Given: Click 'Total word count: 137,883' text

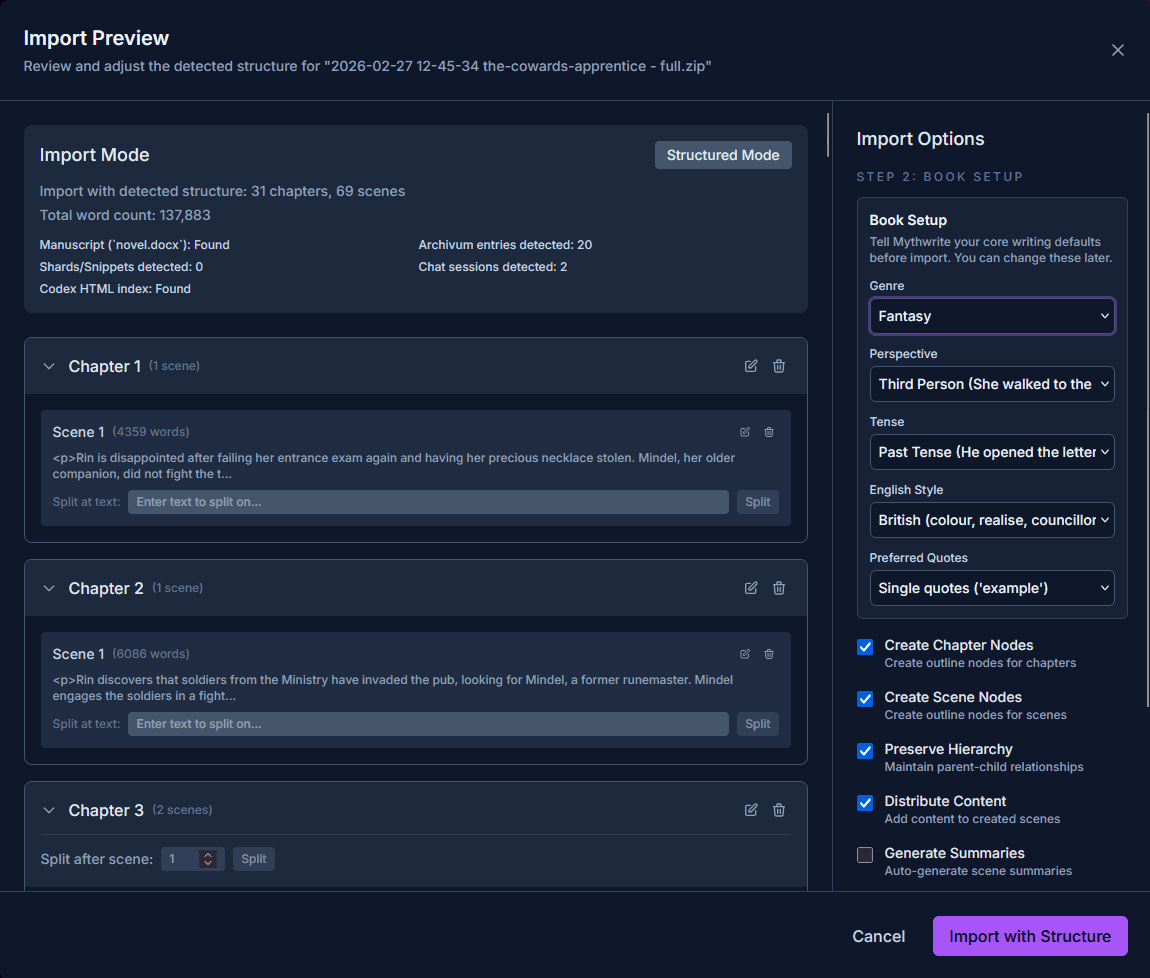Looking at the screenshot, I should click(125, 215).
